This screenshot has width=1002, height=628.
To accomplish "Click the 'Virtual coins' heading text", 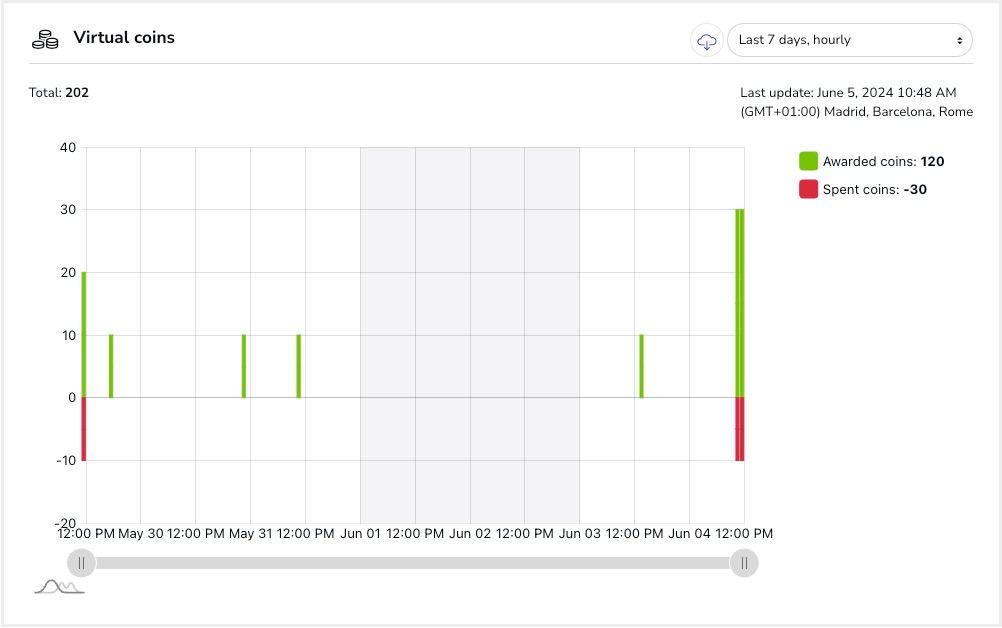I will click(x=124, y=38).
